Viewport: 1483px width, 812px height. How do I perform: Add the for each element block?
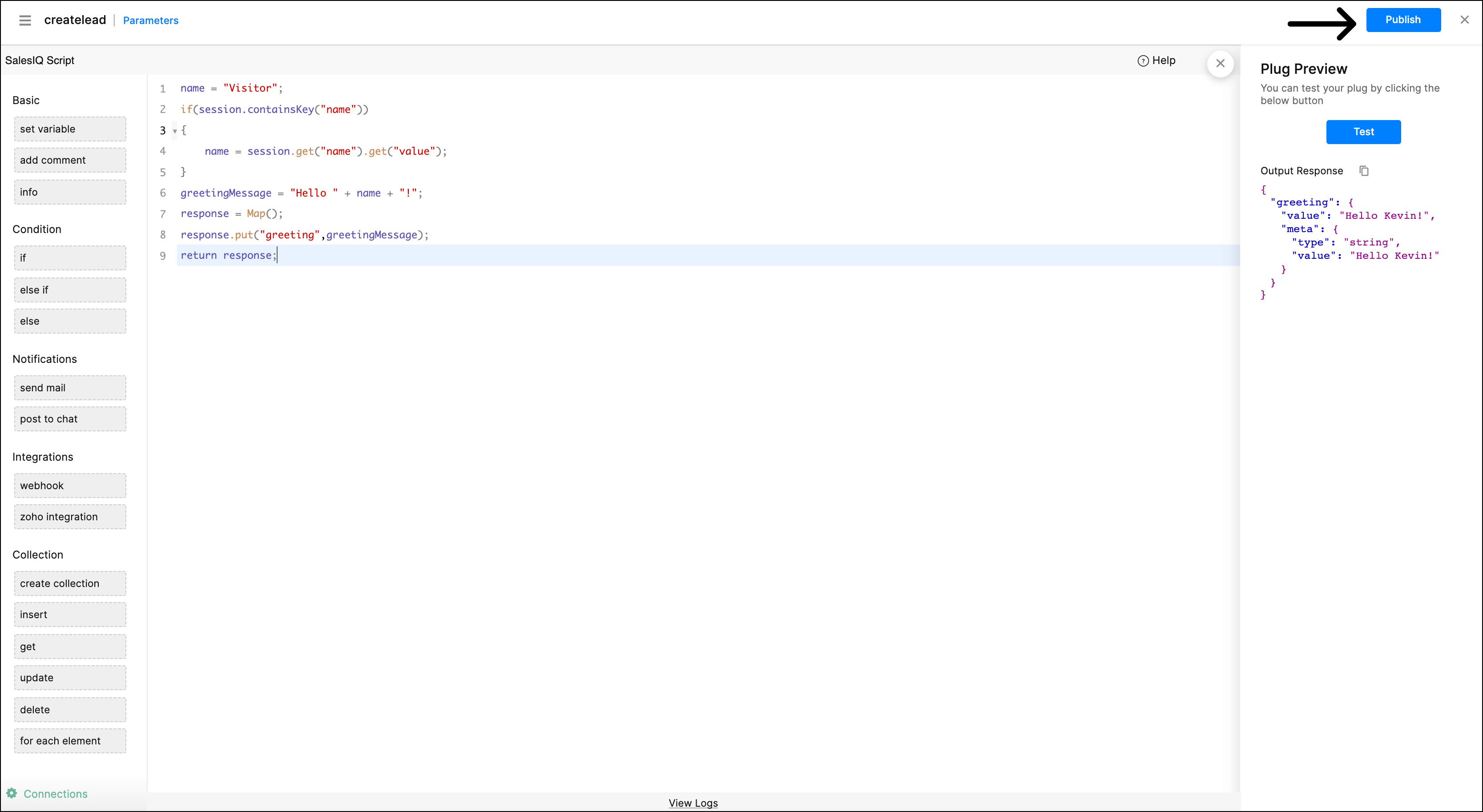(70, 741)
